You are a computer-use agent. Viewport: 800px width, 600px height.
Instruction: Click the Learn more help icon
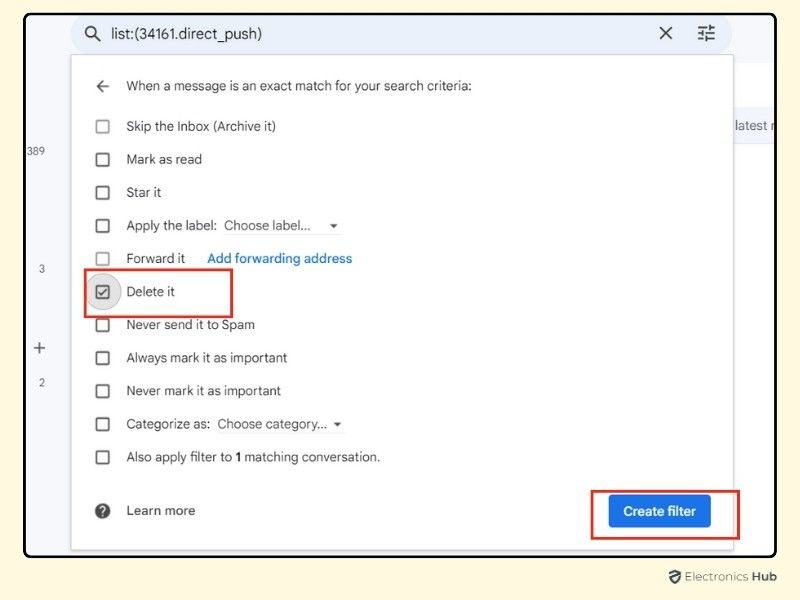click(x=103, y=511)
